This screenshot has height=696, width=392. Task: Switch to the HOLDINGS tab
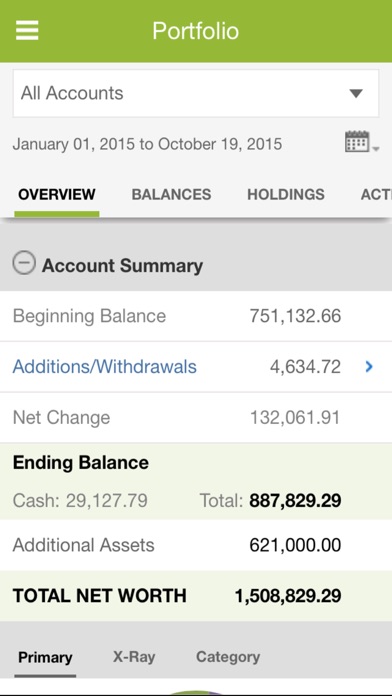point(286,194)
